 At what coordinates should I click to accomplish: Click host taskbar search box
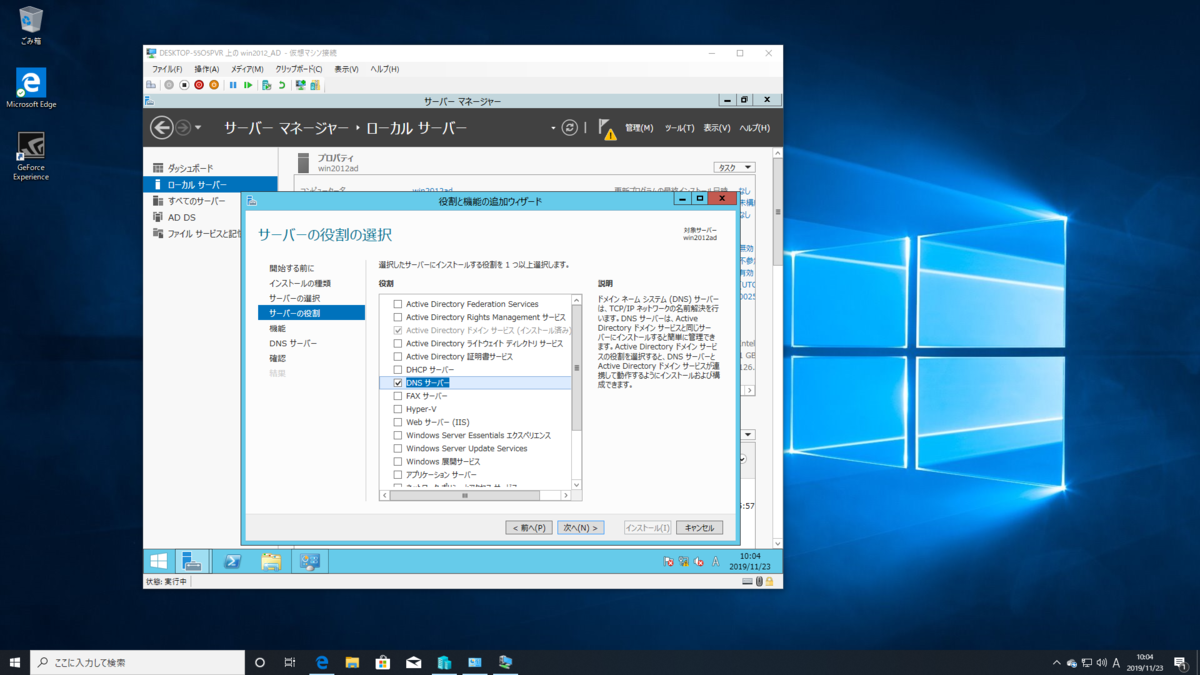pyautogui.click(x=138, y=662)
